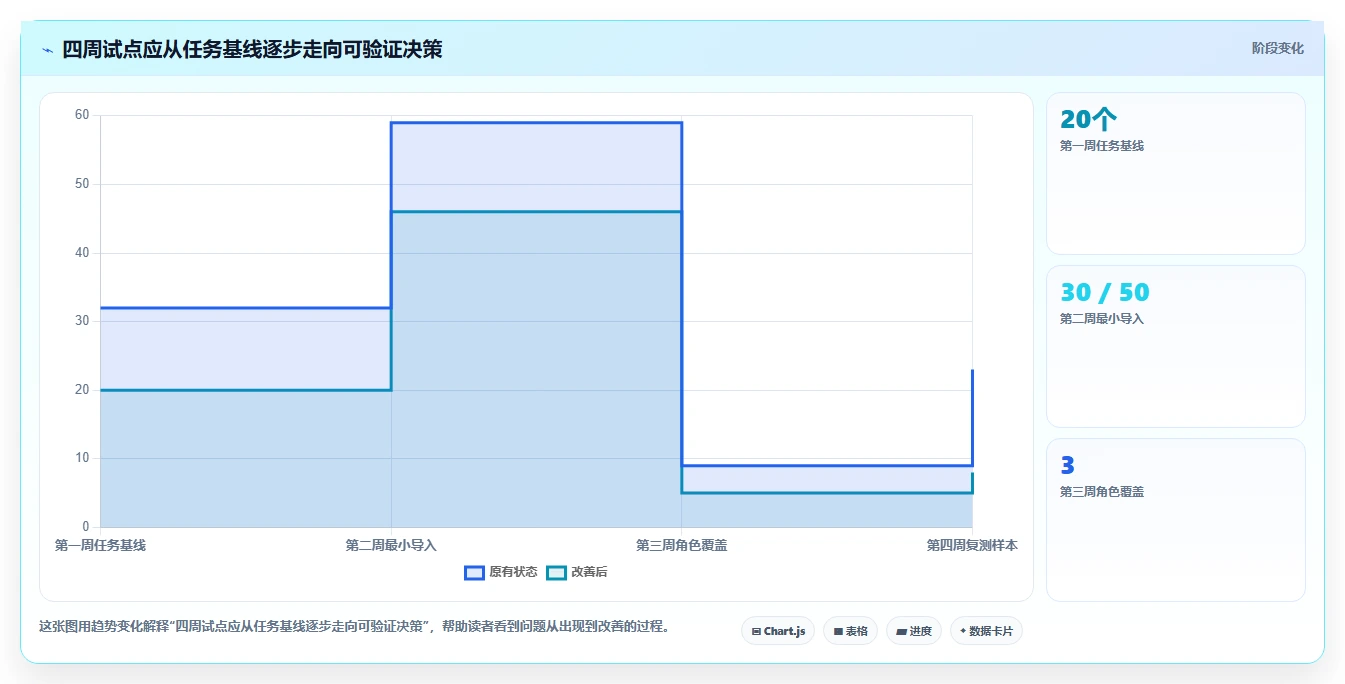Select the 表格 tag
This screenshot has width=1345, height=684.
pos(850,631)
